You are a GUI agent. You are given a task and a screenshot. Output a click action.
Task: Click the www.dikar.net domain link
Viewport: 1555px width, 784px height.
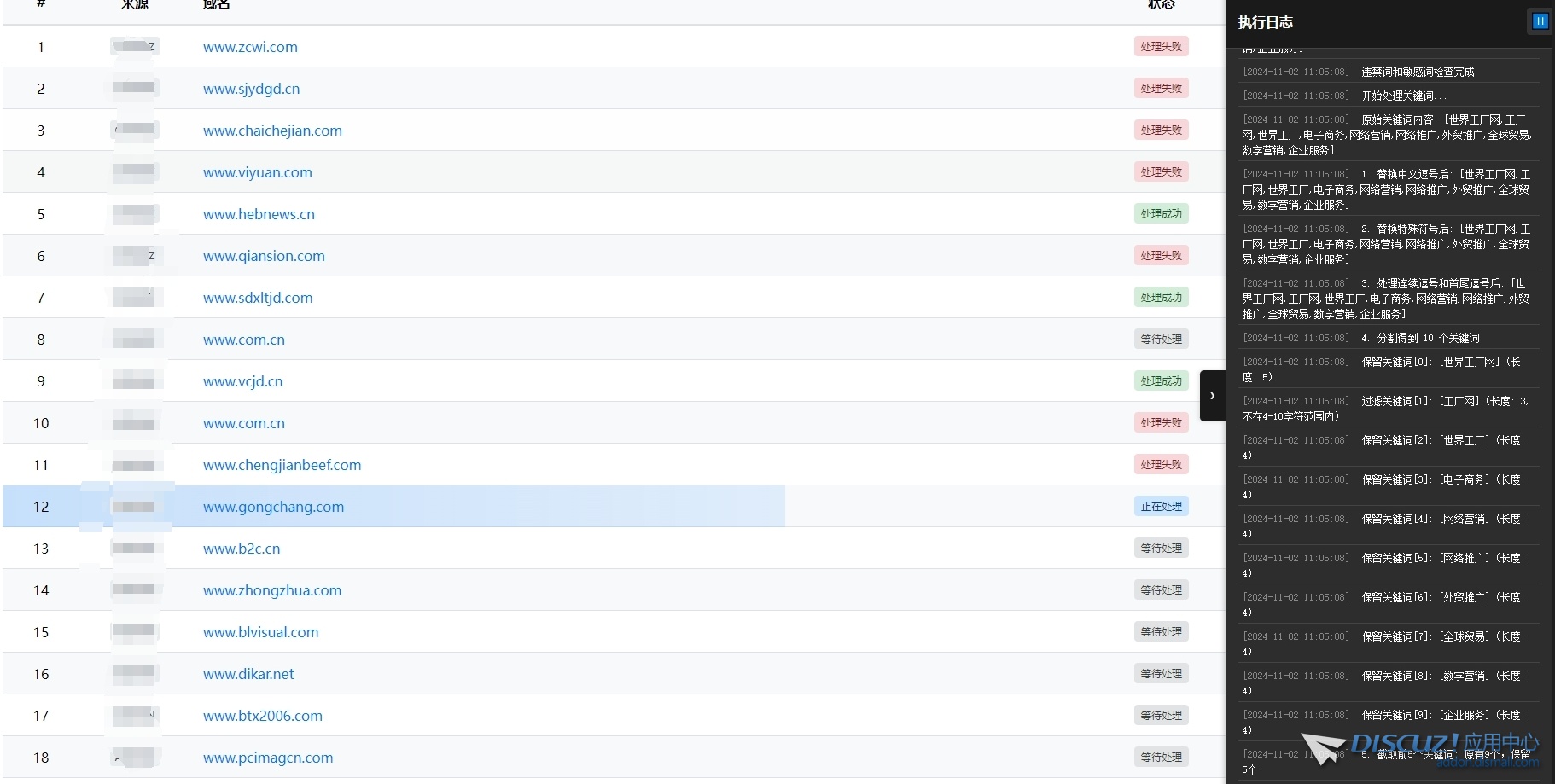point(248,674)
